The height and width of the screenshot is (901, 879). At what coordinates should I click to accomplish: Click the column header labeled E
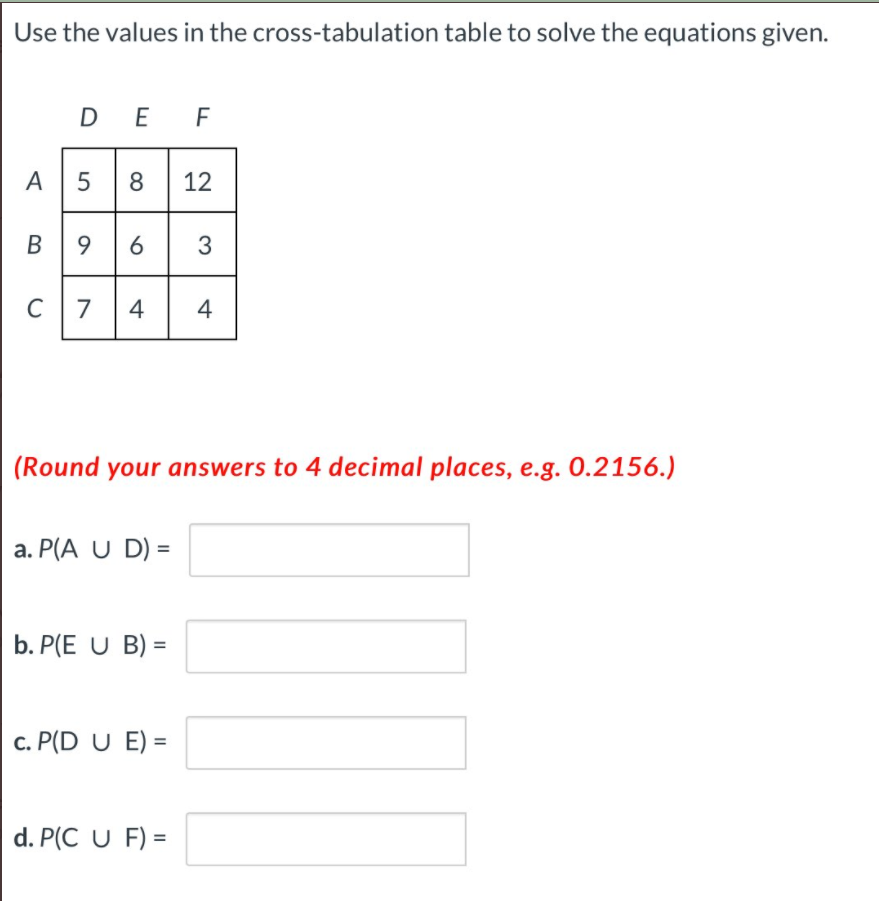140,117
